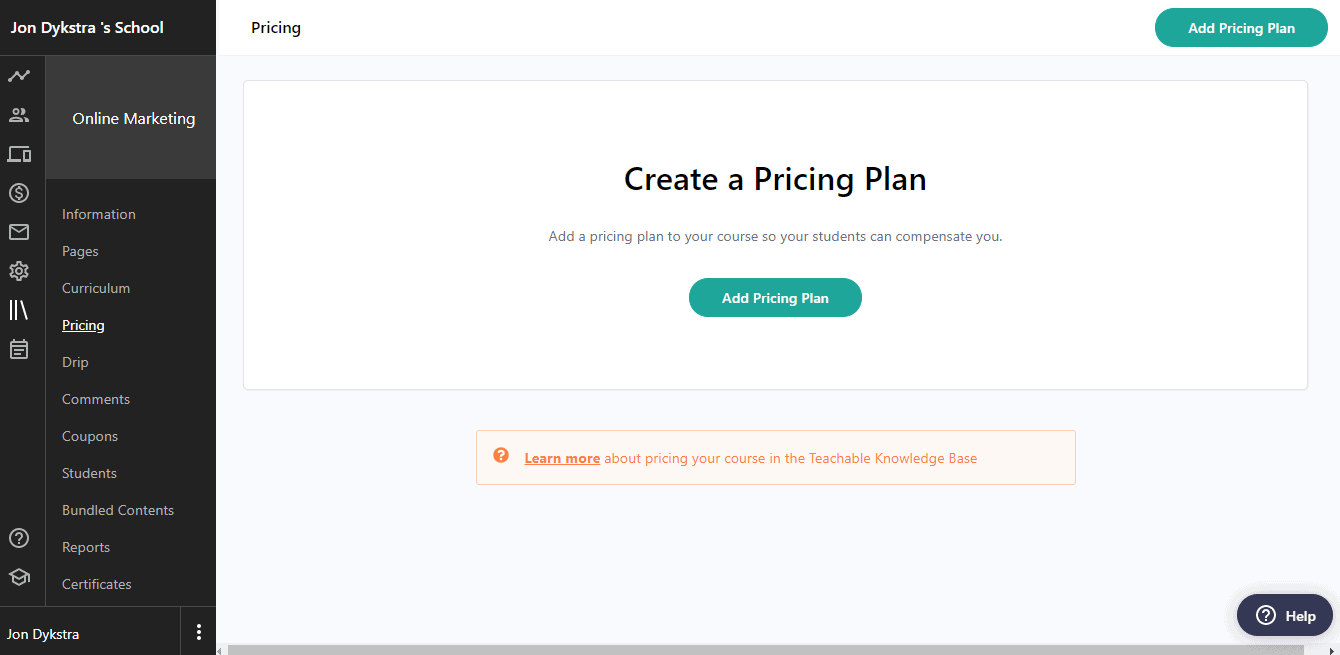Click the horizontal scrollbar at bottom
The width and height of the screenshot is (1340, 655).
778,650
